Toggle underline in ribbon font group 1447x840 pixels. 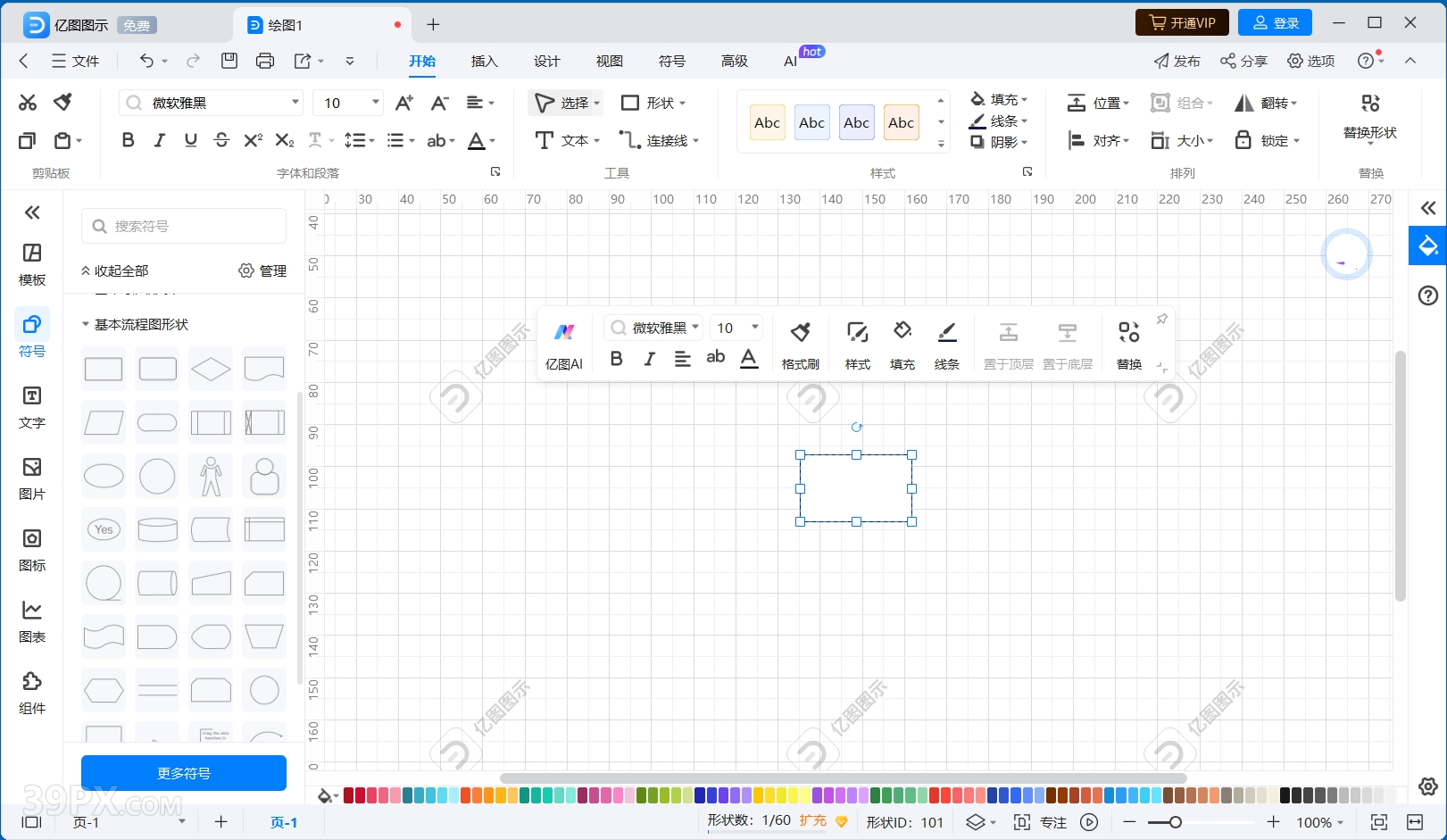pyautogui.click(x=190, y=140)
